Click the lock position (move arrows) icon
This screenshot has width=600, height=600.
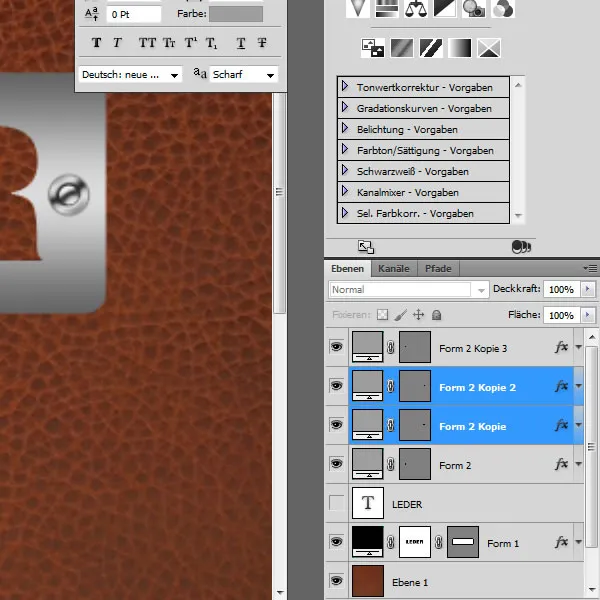(x=419, y=314)
